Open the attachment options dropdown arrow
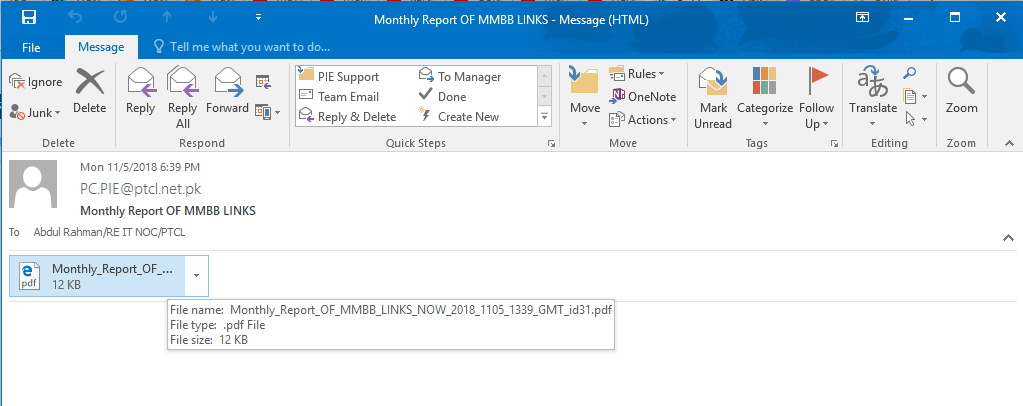The width and height of the screenshot is (1023, 406). [x=197, y=275]
